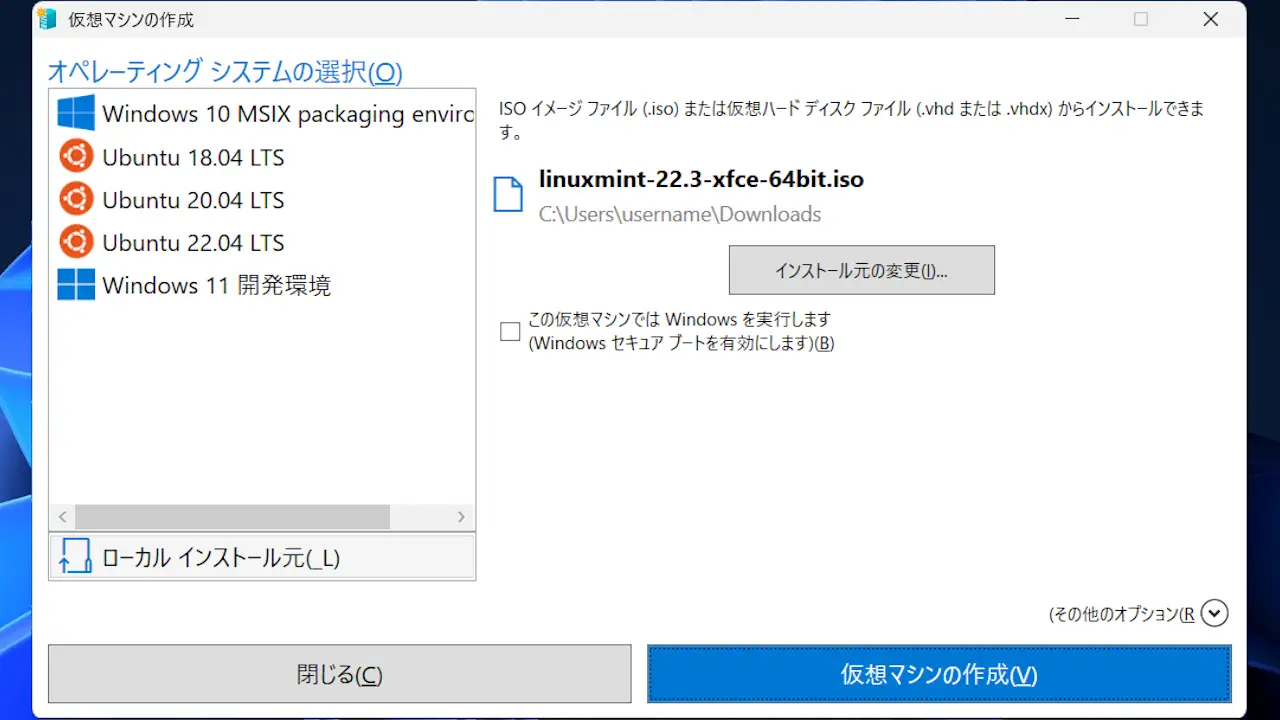Image resolution: width=1280 pixels, height=720 pixels.
Task: Expand その他のオプション with the chevron button
Action: click(x=1214, y=613)
